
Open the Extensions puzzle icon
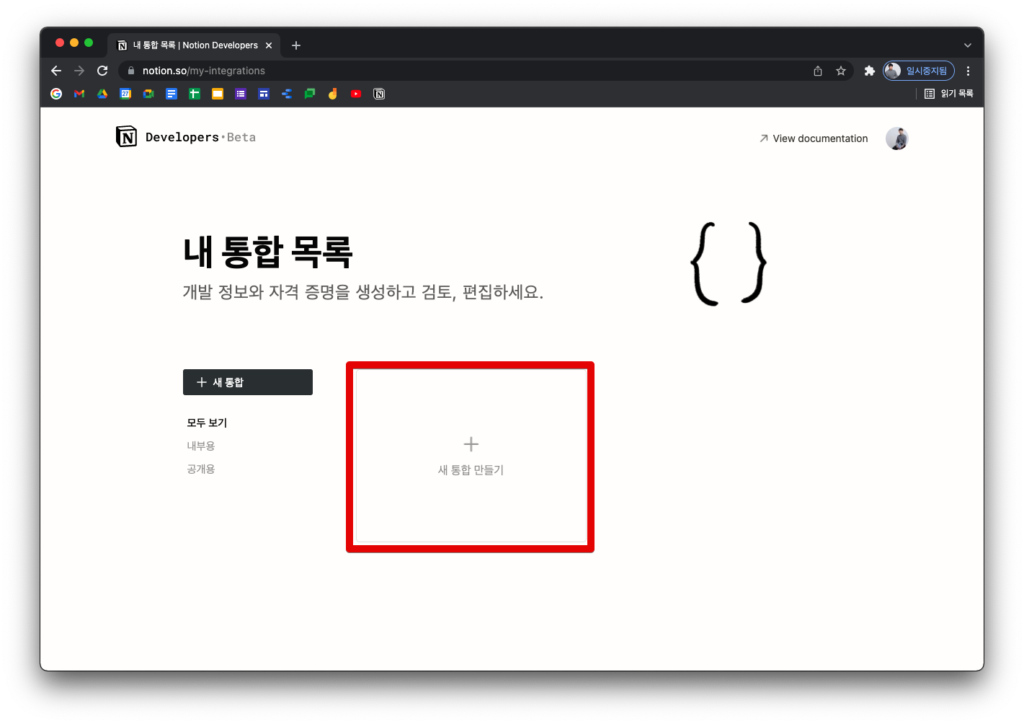(869, 71)
